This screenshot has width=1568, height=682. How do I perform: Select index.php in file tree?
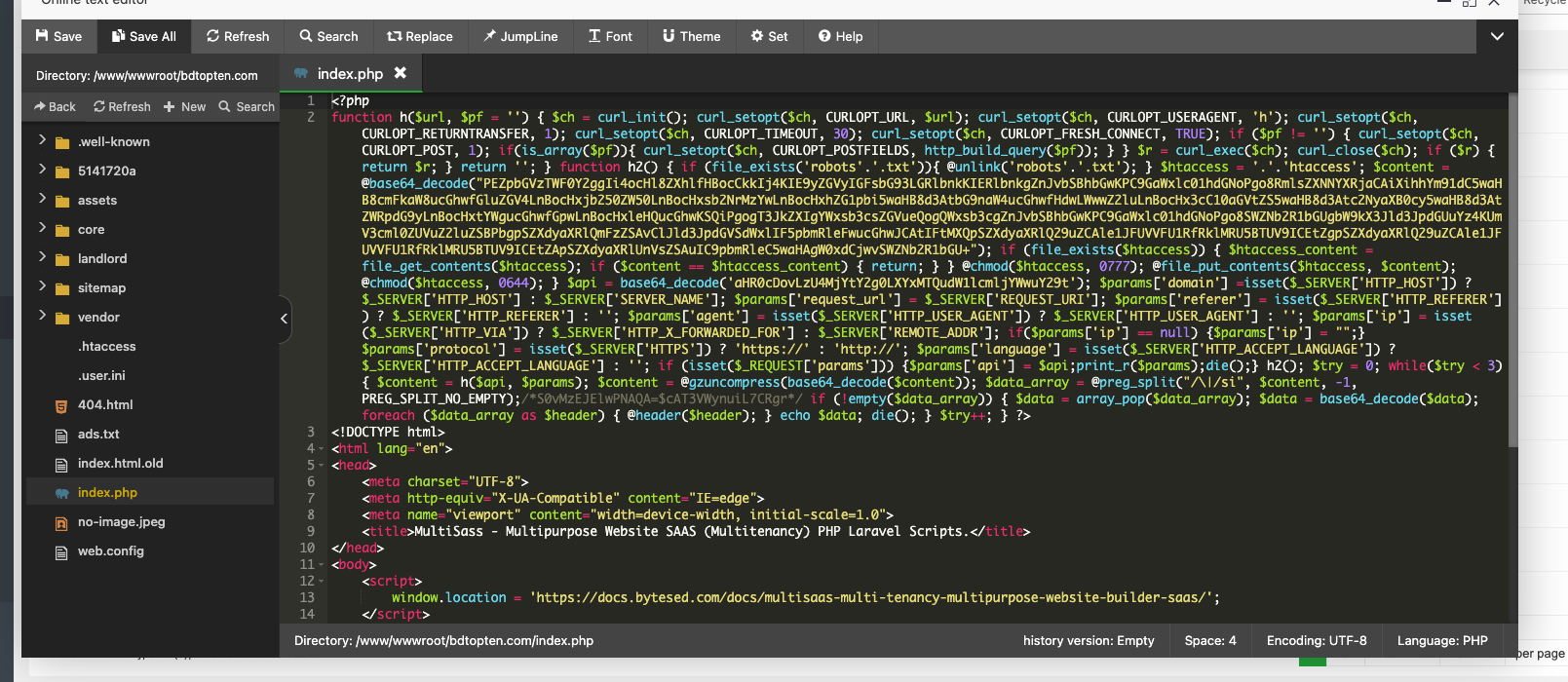107,492
